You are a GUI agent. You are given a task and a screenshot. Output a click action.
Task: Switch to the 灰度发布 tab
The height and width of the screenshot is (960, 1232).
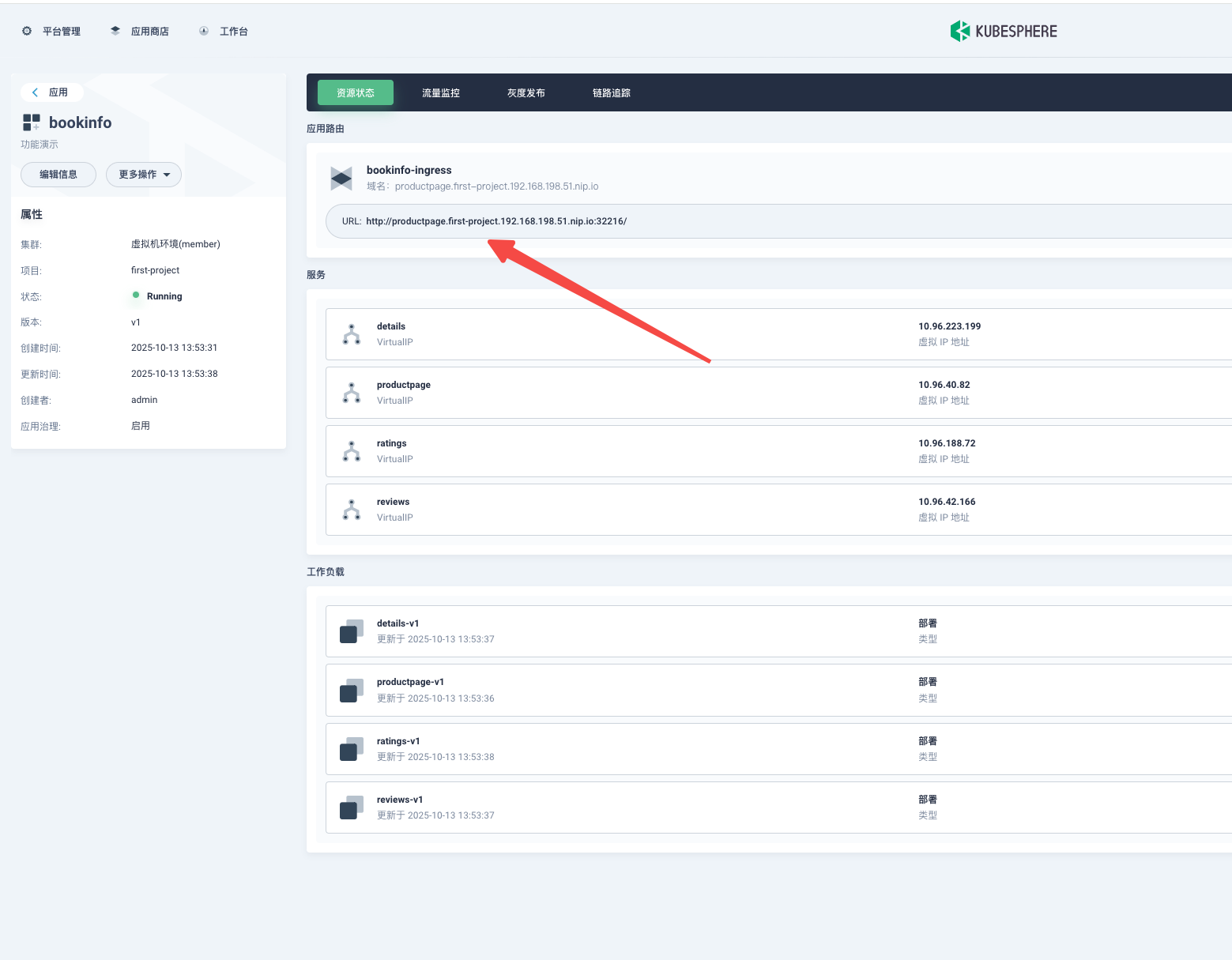pos(526,93)
